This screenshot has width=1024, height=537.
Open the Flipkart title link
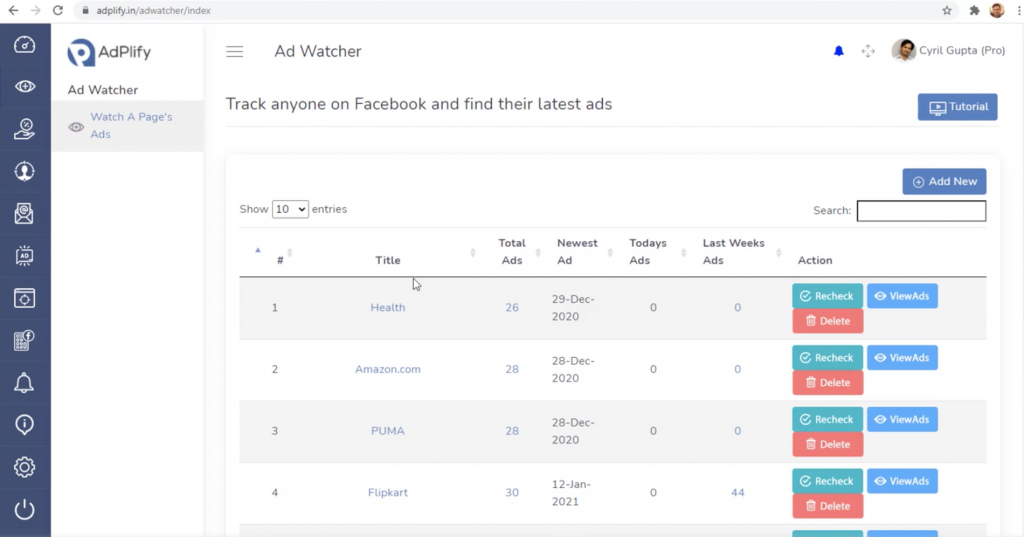(x=388, y=493)
